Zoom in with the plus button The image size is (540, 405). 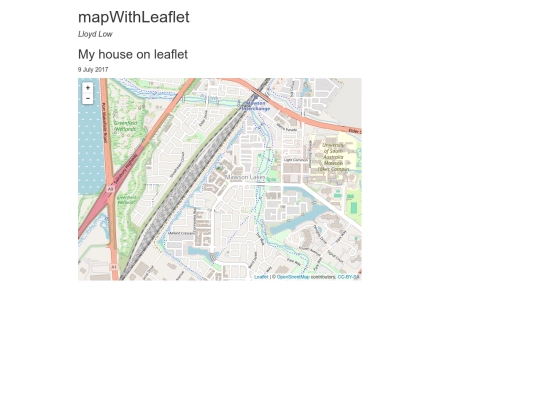point(88,88)
